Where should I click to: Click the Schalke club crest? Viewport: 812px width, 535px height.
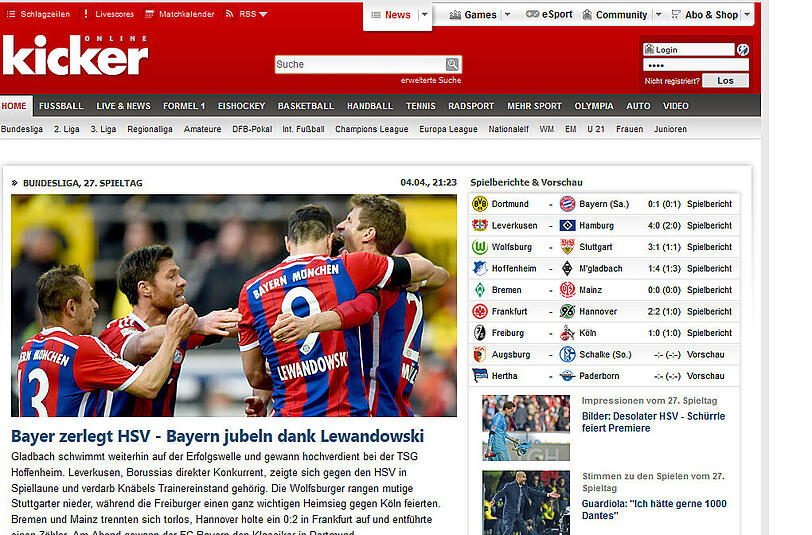tap(568, 354)
